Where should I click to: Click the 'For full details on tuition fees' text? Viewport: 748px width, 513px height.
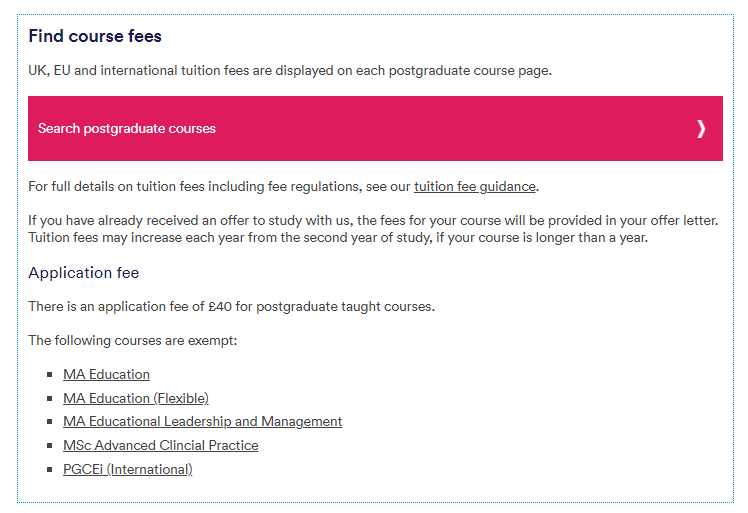pyautogui.click(x=283, y=187)
